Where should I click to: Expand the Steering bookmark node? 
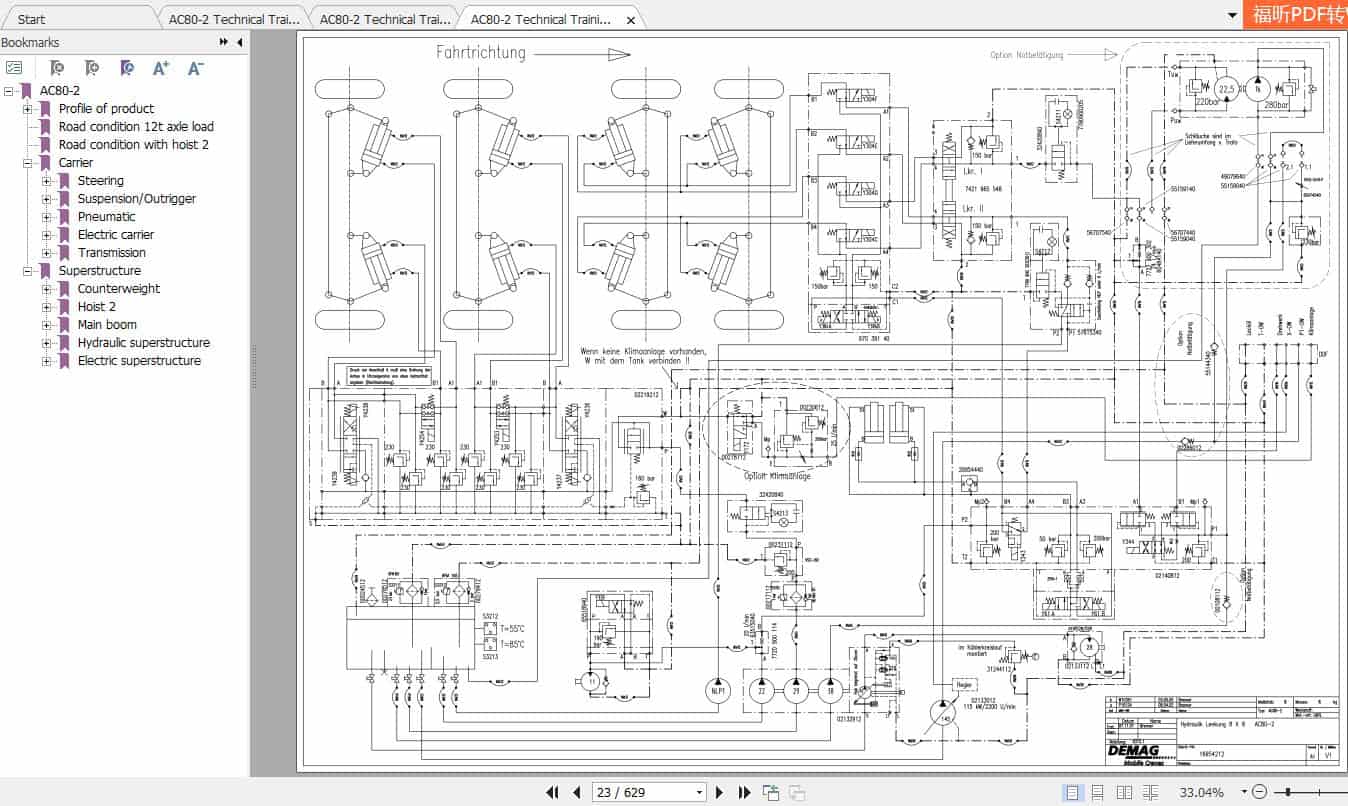coord(49,180)
